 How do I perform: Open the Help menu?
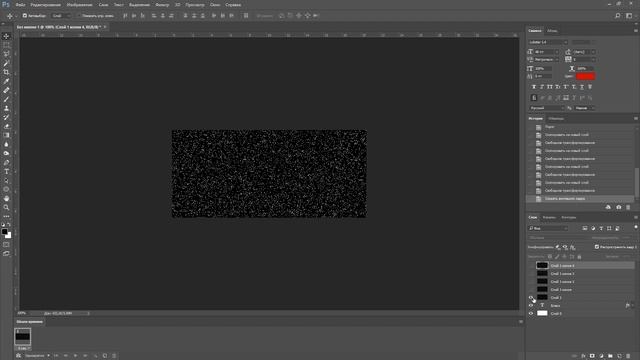pyautogui.click(x=233, y=5)
